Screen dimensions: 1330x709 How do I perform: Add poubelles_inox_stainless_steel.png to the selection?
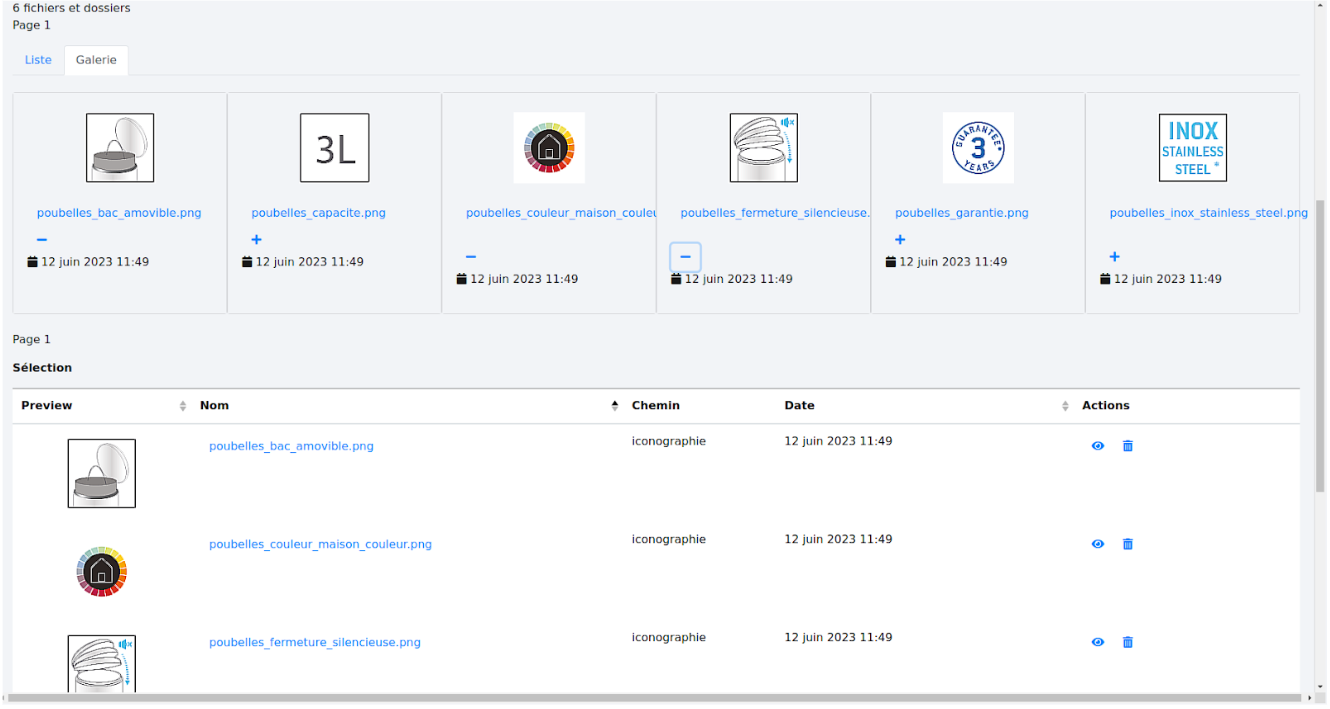(x=1114, y=257)
